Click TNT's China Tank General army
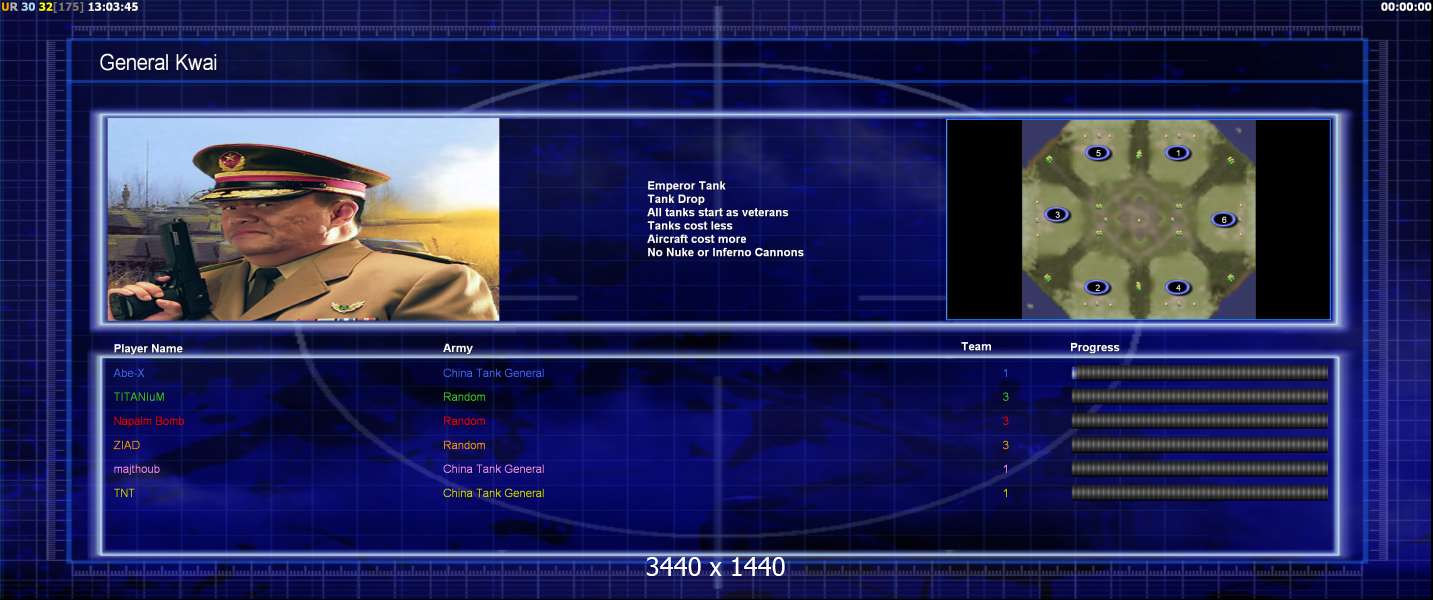Screen dimensions: 1433x600 (x=494, y=493)
